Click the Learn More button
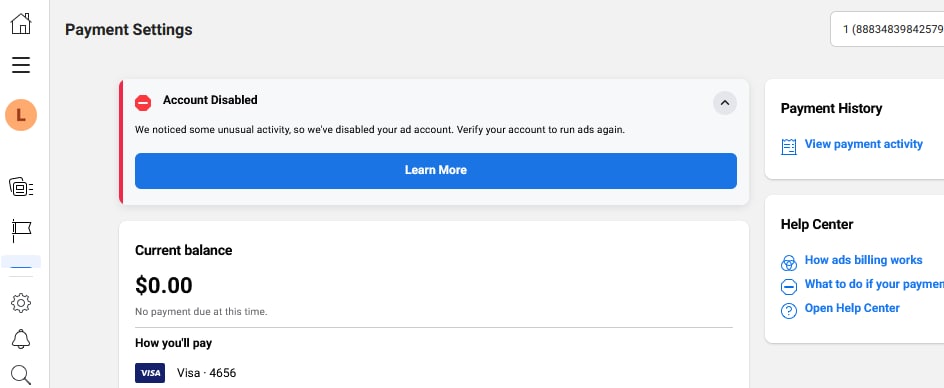The image size is (944, 388). point(436,171)
